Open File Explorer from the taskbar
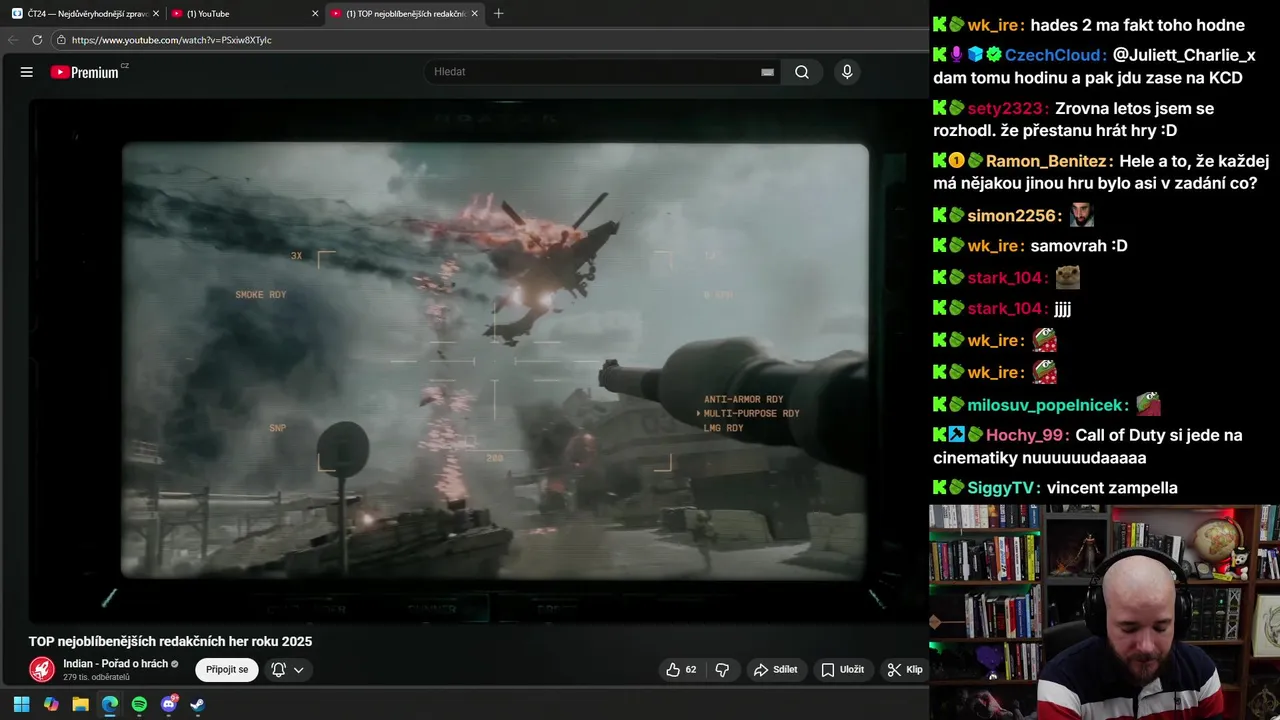 pos(80,704)
